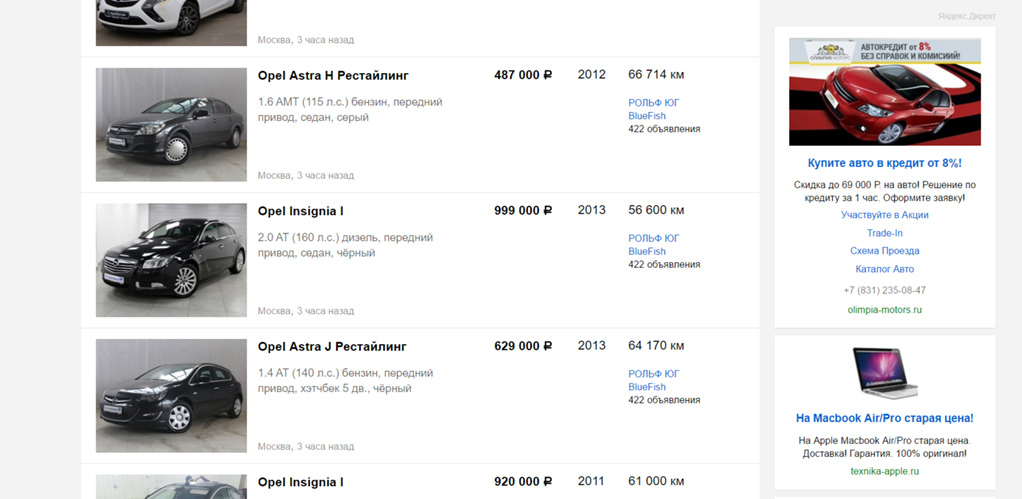Image resolution: width=1022 pixels, height=499 pixels.
Task: Open the РОЛЬФ ЮГ dealer link in the Astra J row
Action: point(654,374)
